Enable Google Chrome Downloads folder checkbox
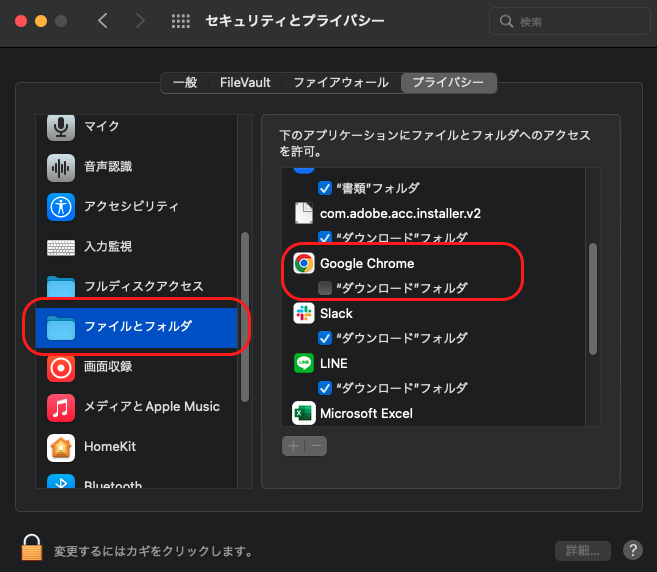The image size is (657, 572). (324, 288)
